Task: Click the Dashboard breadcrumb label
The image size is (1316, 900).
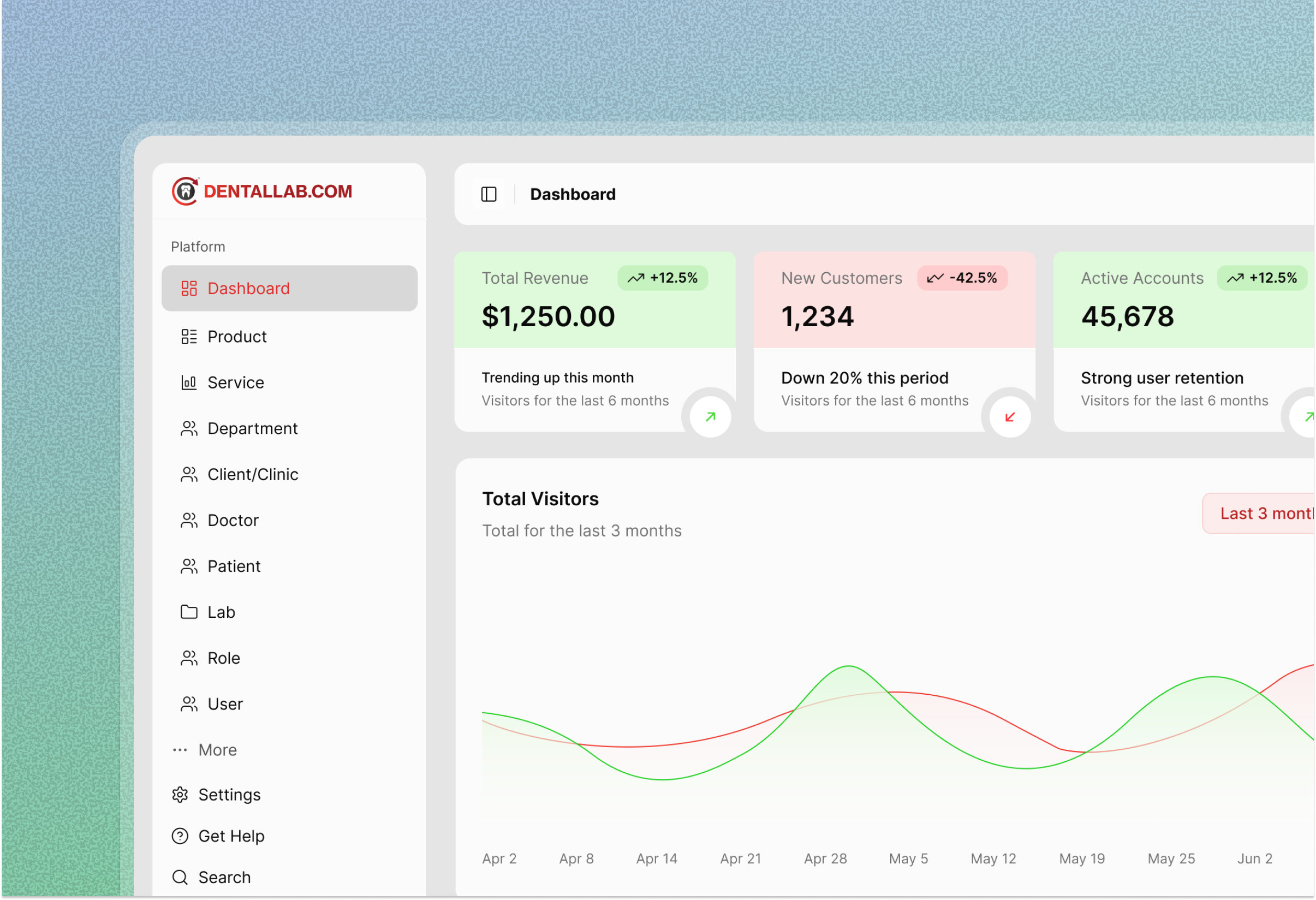Action: (x=572, y=194)
